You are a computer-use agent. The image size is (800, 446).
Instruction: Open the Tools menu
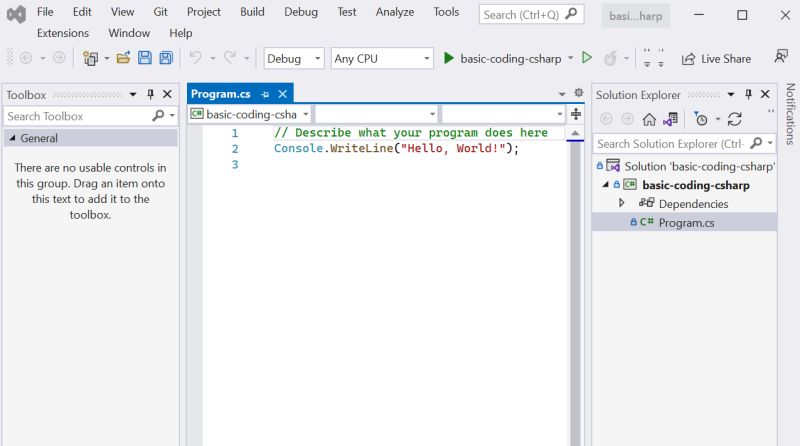(446, 12)
